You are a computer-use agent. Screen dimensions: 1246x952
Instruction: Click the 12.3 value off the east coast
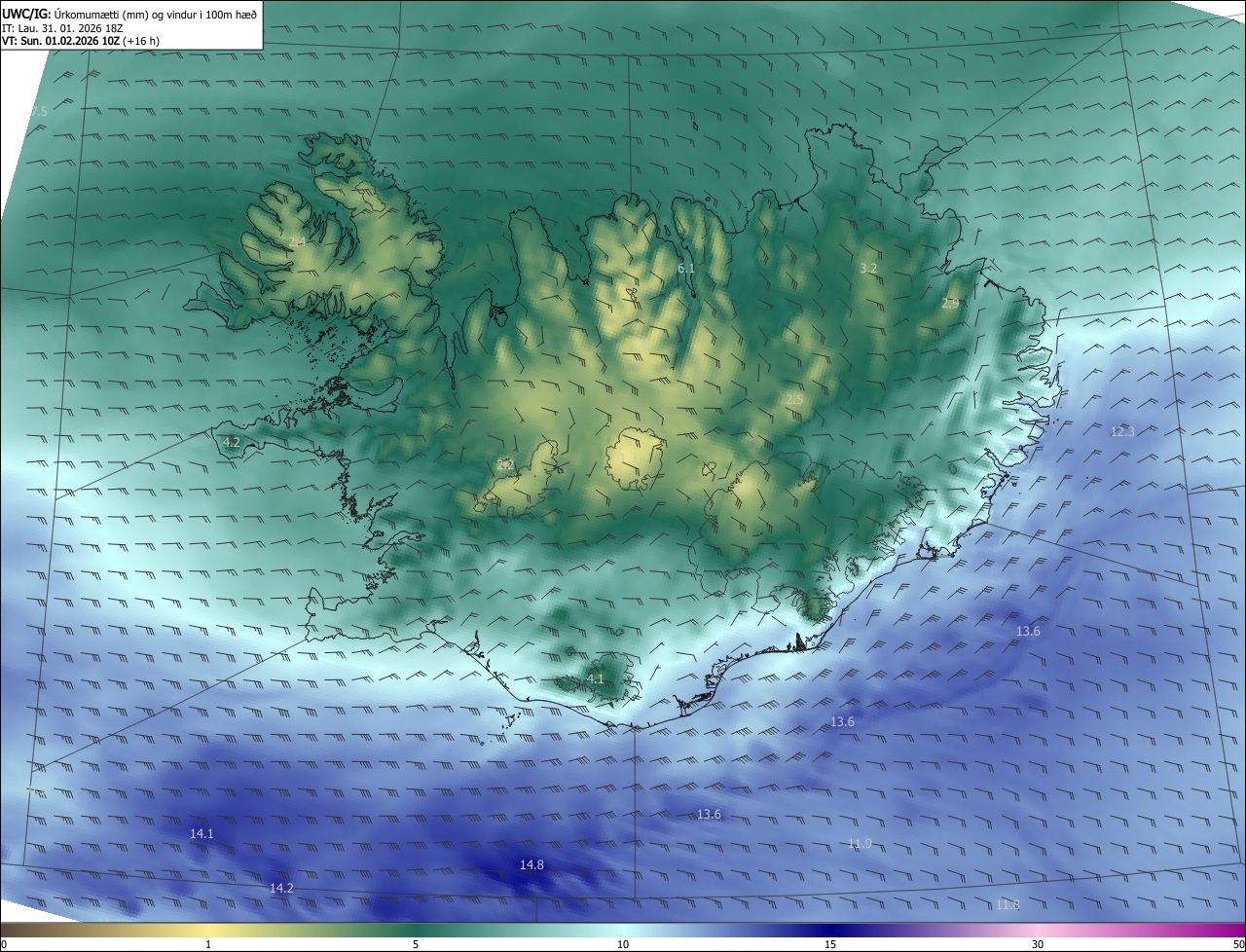coord(1122,431)
